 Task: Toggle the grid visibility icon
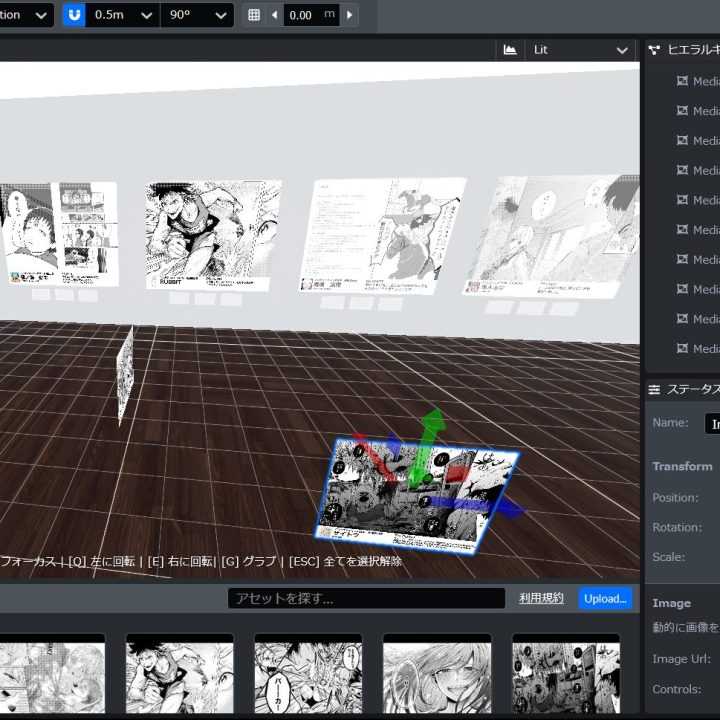click(254, 15)
